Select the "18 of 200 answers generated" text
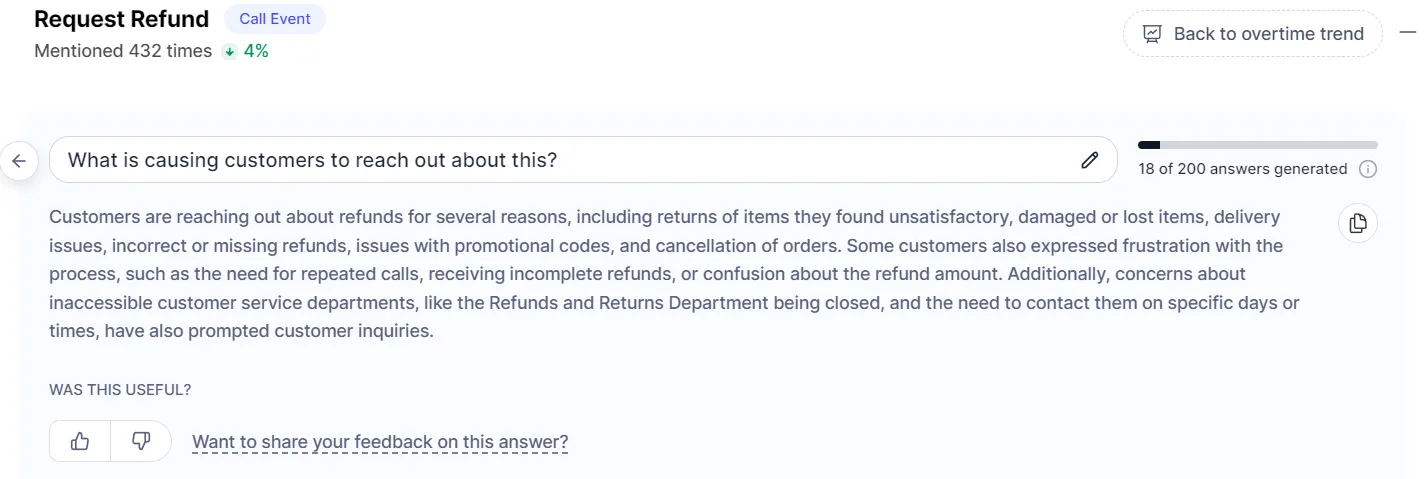 (x=1243, y=169)
